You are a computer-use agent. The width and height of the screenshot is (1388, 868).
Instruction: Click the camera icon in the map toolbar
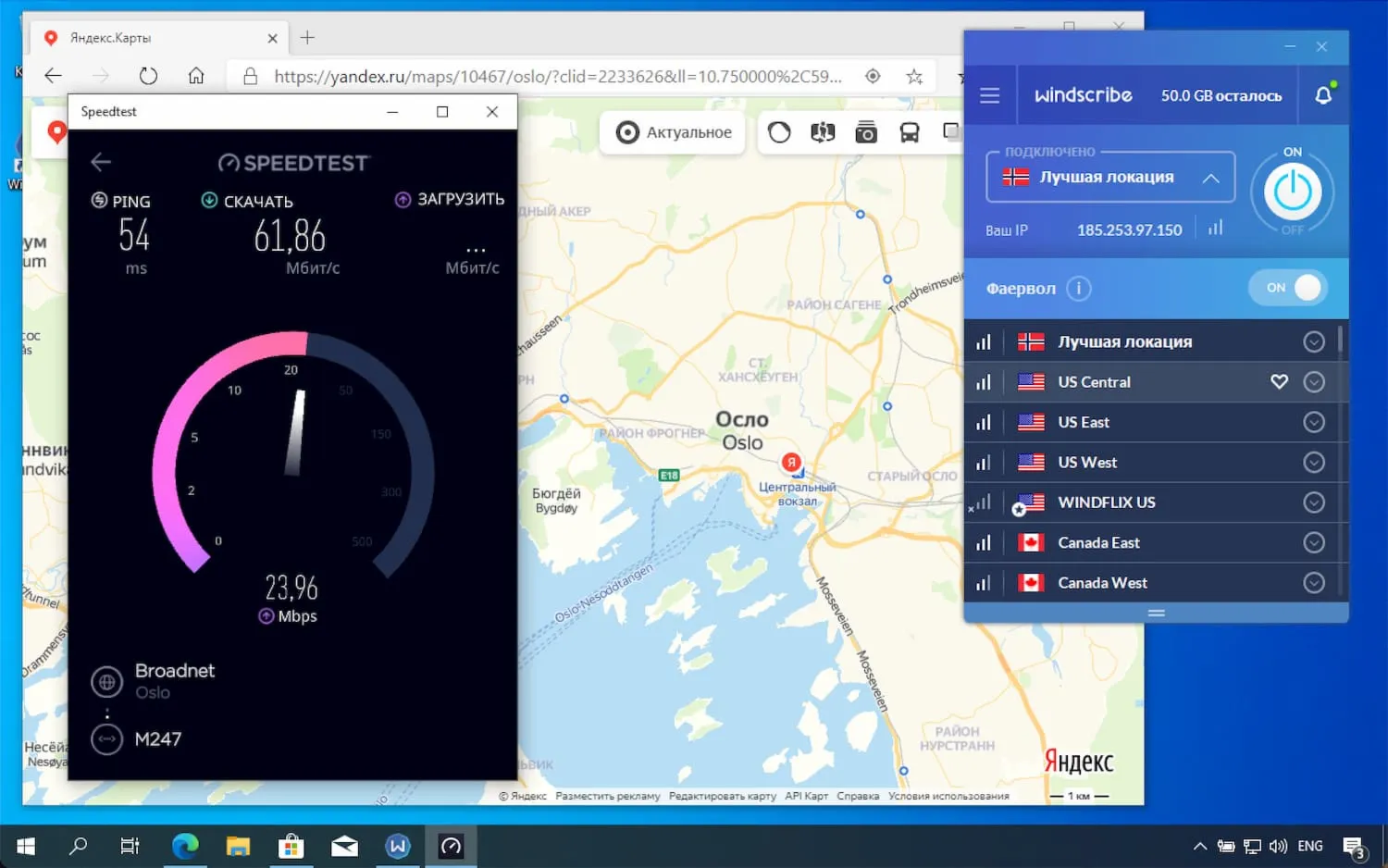click(x=866, y=132)
